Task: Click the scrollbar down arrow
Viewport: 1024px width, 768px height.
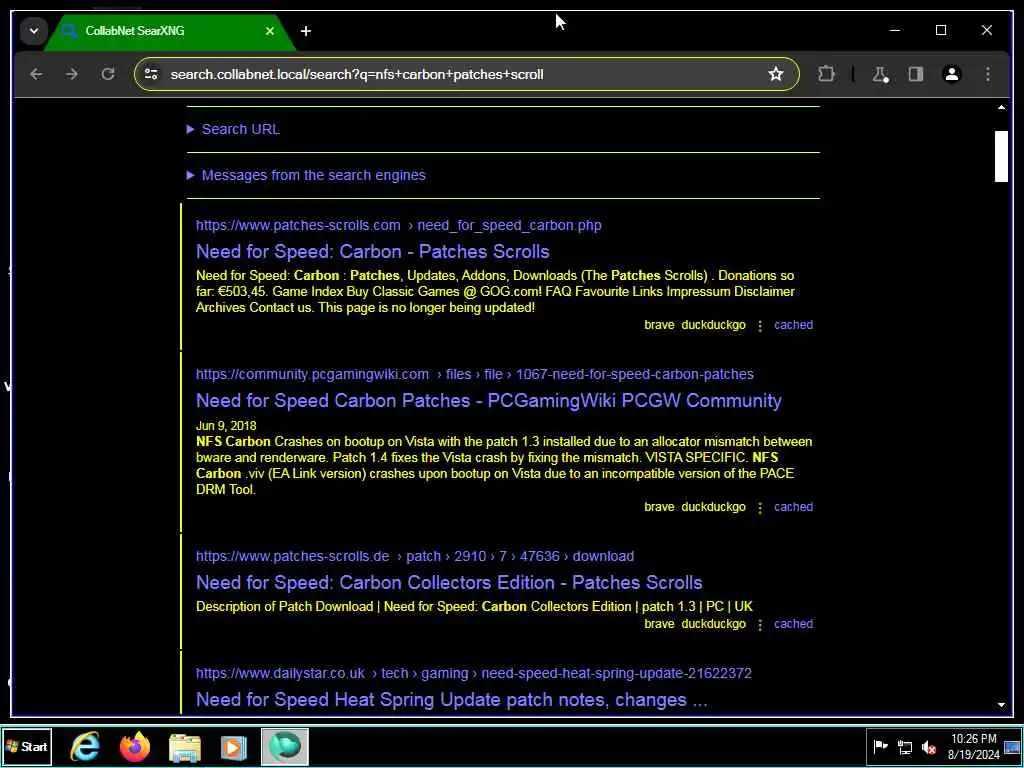Action: click(1001, 705)
